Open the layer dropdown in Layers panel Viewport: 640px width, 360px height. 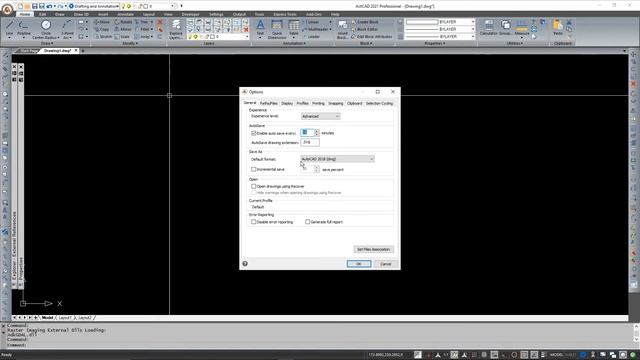pos(218,37)
